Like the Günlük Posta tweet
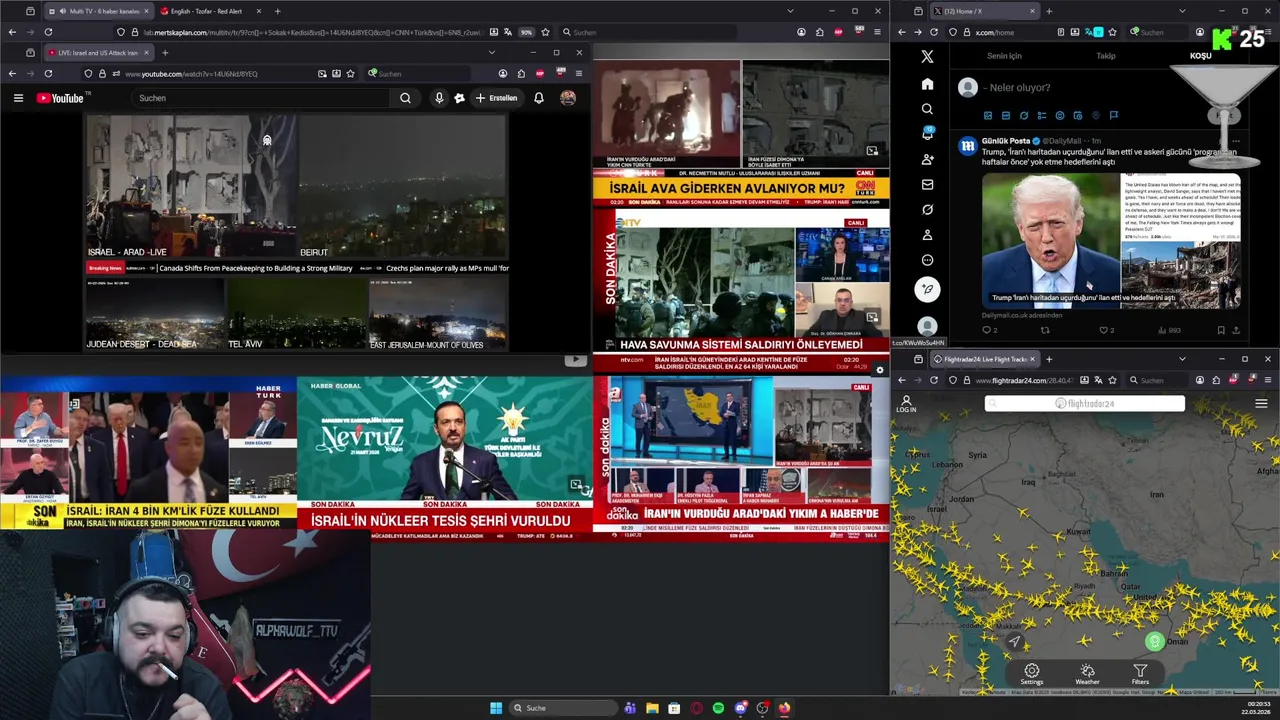The width and height of the screenshot is (1280, 720). 1106,330
